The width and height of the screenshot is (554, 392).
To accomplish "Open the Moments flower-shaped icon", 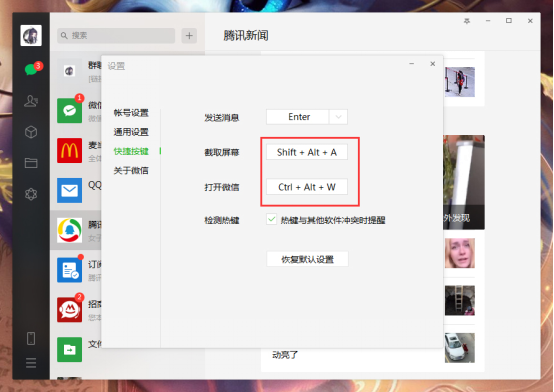I will point(31,194).
